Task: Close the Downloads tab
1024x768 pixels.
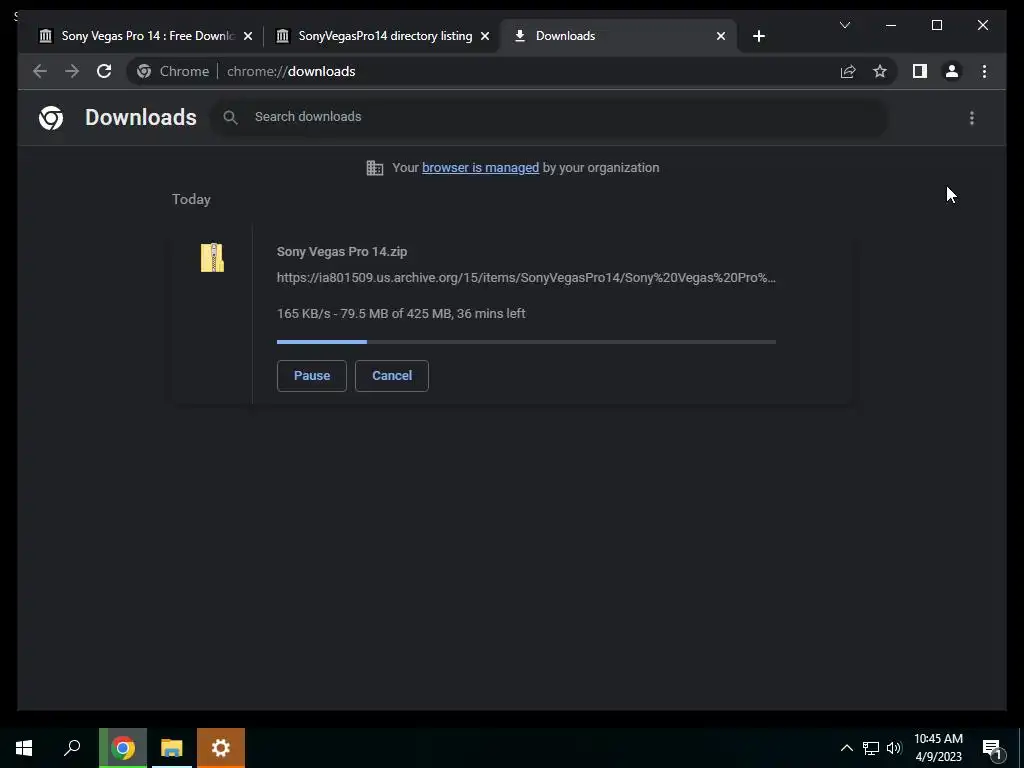Action: click(720, 36)
